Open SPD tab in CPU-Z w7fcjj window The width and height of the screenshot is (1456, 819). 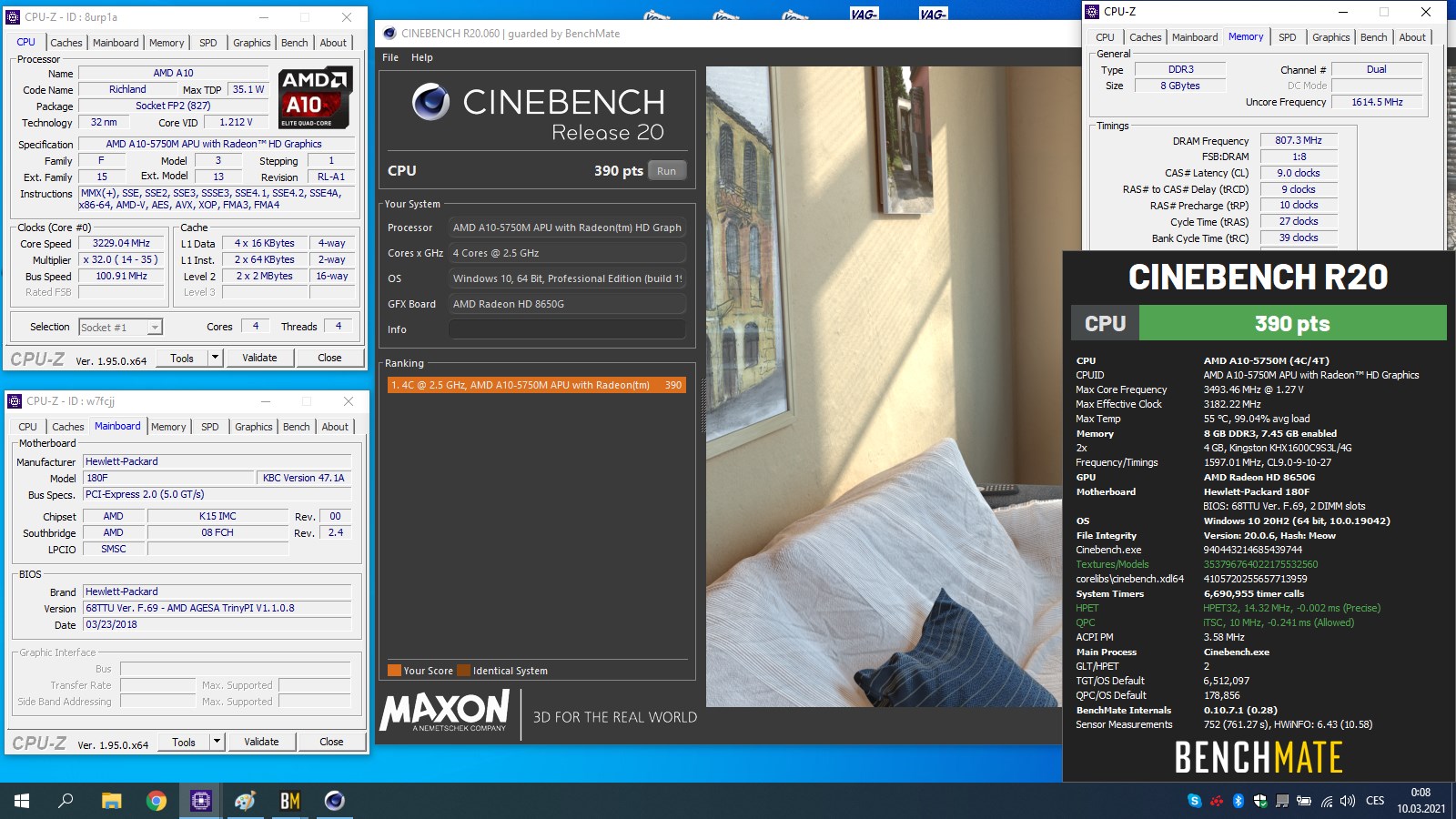210,427
